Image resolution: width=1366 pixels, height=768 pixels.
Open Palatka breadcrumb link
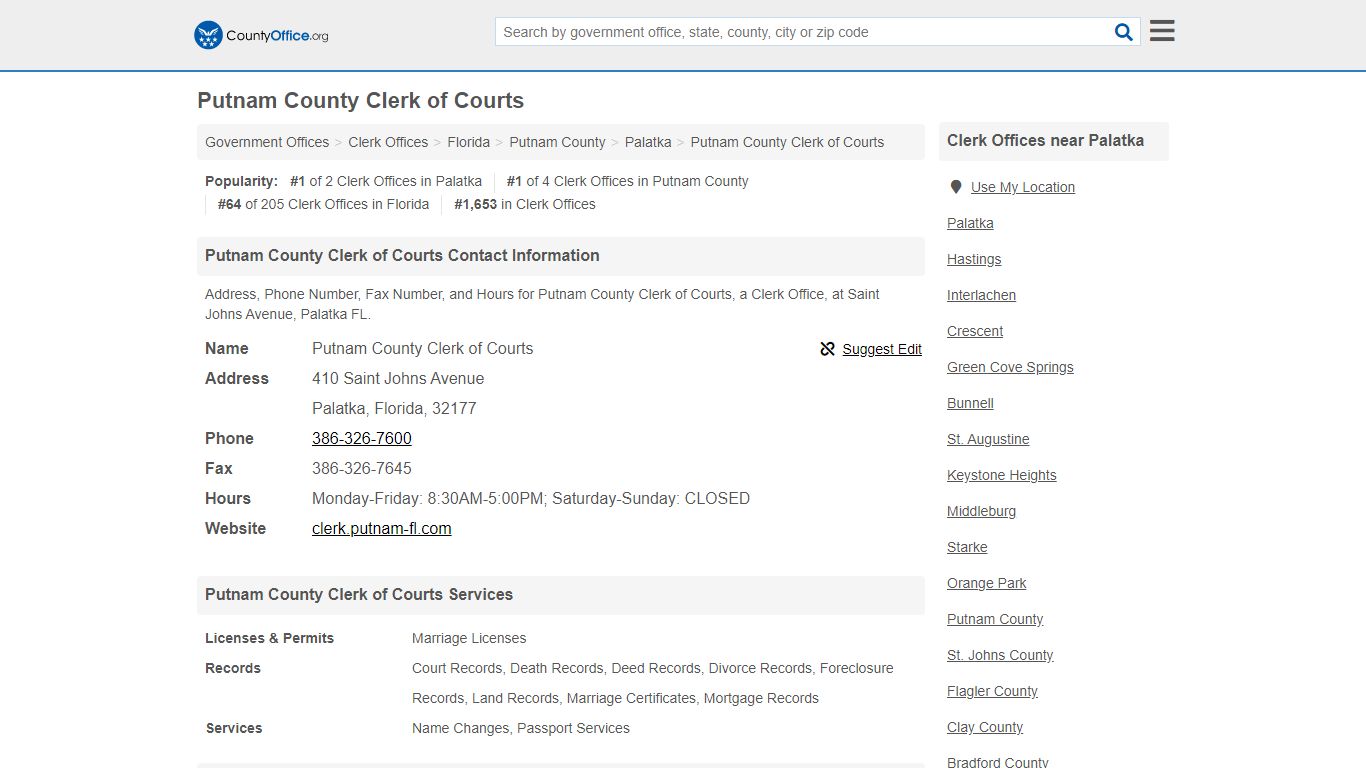coord(648,142)
